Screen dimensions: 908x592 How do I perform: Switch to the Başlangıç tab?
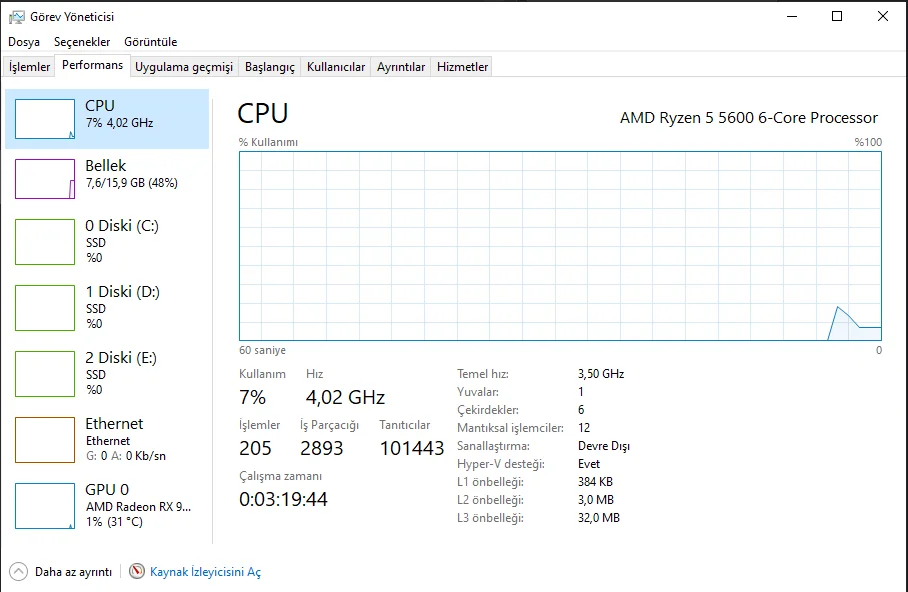pos(270,67)
